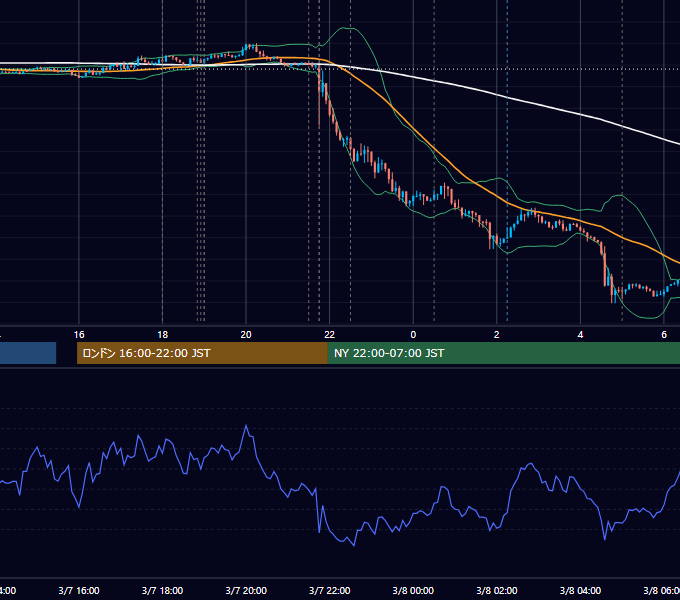Click the '3/8 04:00' date label on oscillator axis
This screenshot has height=600, width=680.
point(580,590)
